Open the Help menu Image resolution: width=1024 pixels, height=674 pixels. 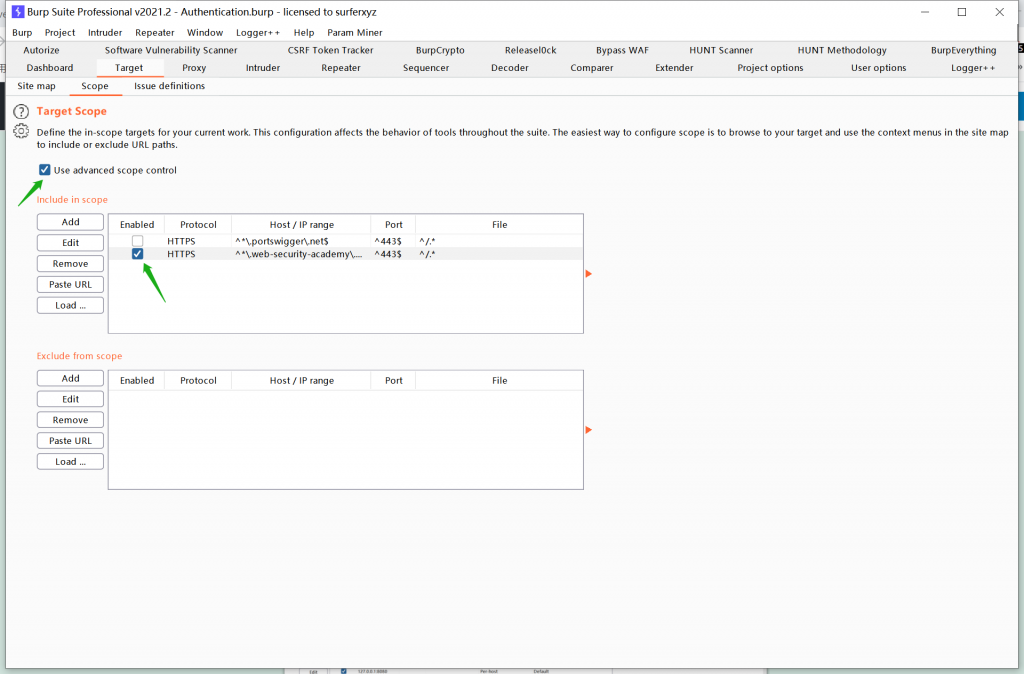point(304,33)
